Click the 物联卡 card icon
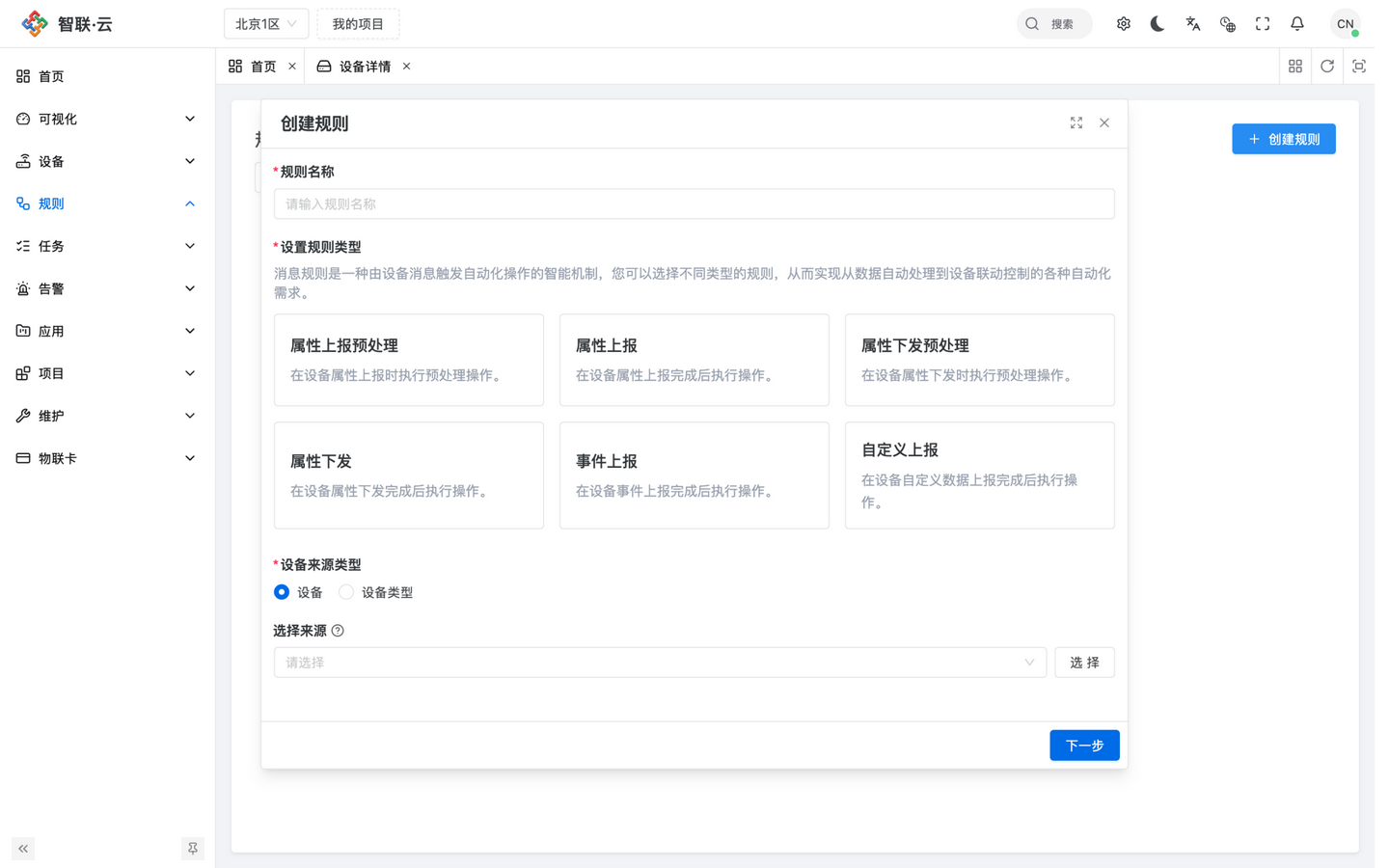 [23, 458]
